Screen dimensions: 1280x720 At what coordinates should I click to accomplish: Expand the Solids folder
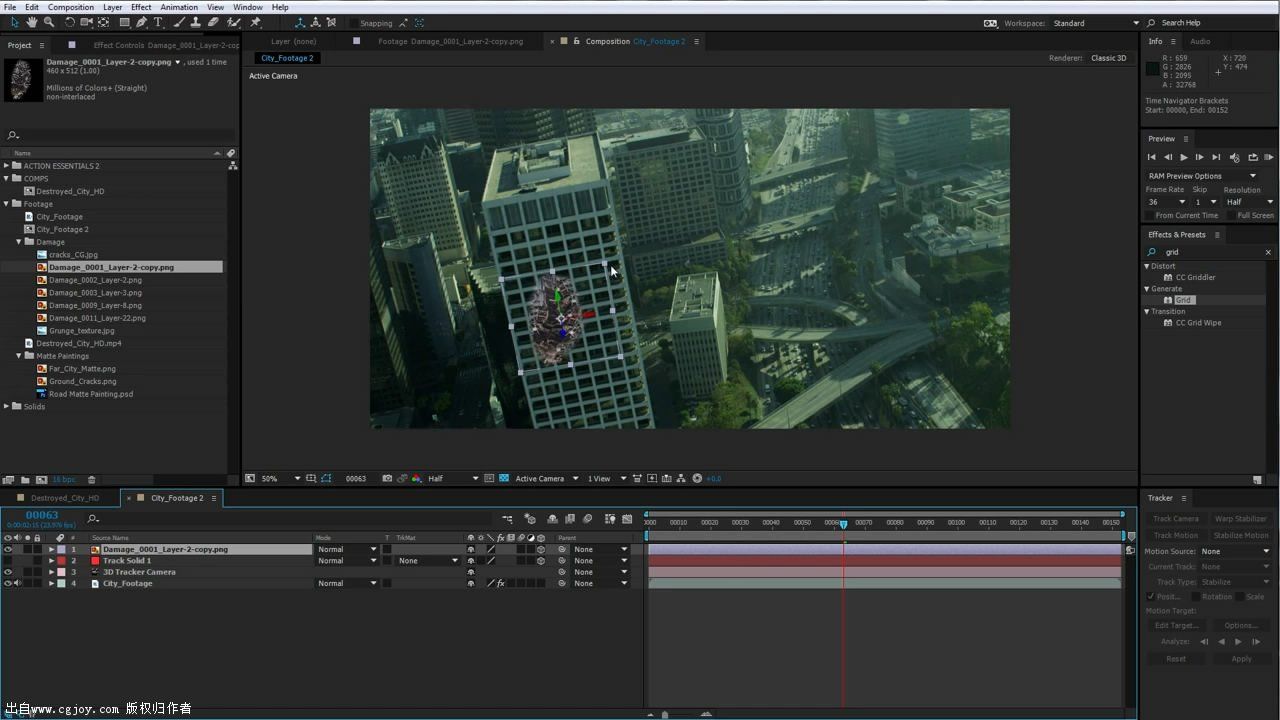[x=7, y=406]
